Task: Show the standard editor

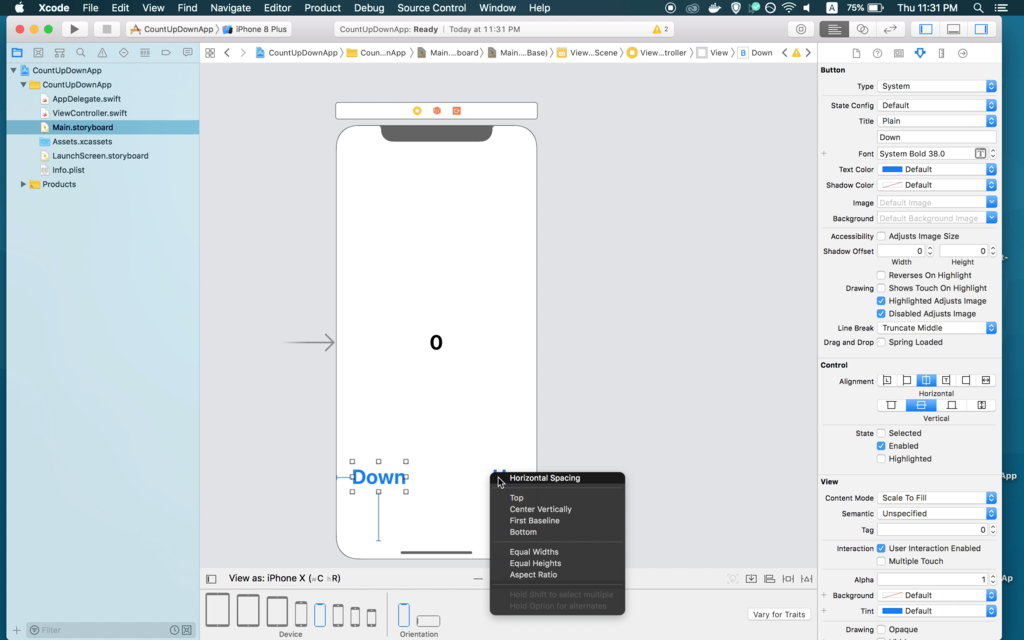Action: [x=834, y=29]
